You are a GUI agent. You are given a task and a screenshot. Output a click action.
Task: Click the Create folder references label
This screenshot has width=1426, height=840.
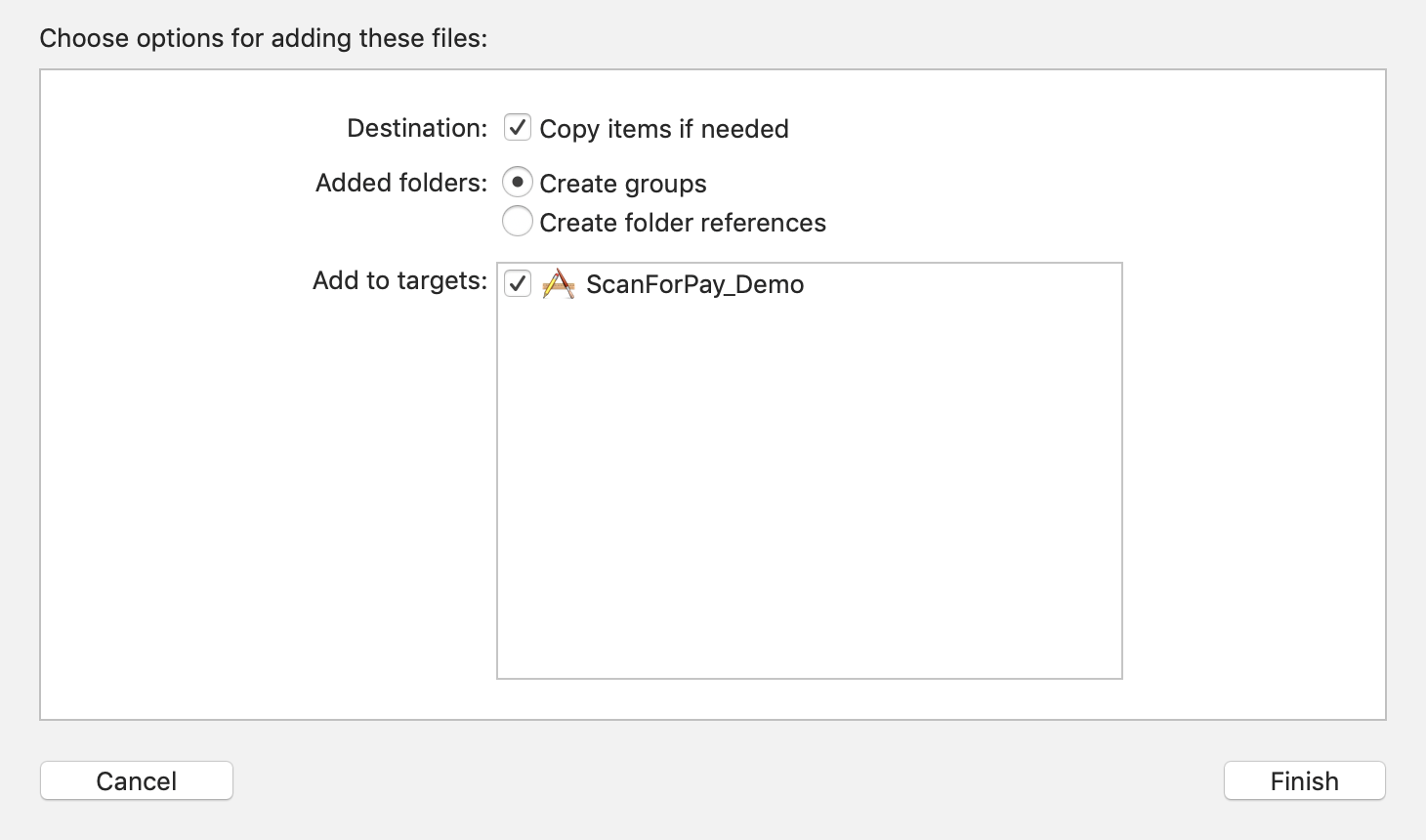[x=683, y=223]
